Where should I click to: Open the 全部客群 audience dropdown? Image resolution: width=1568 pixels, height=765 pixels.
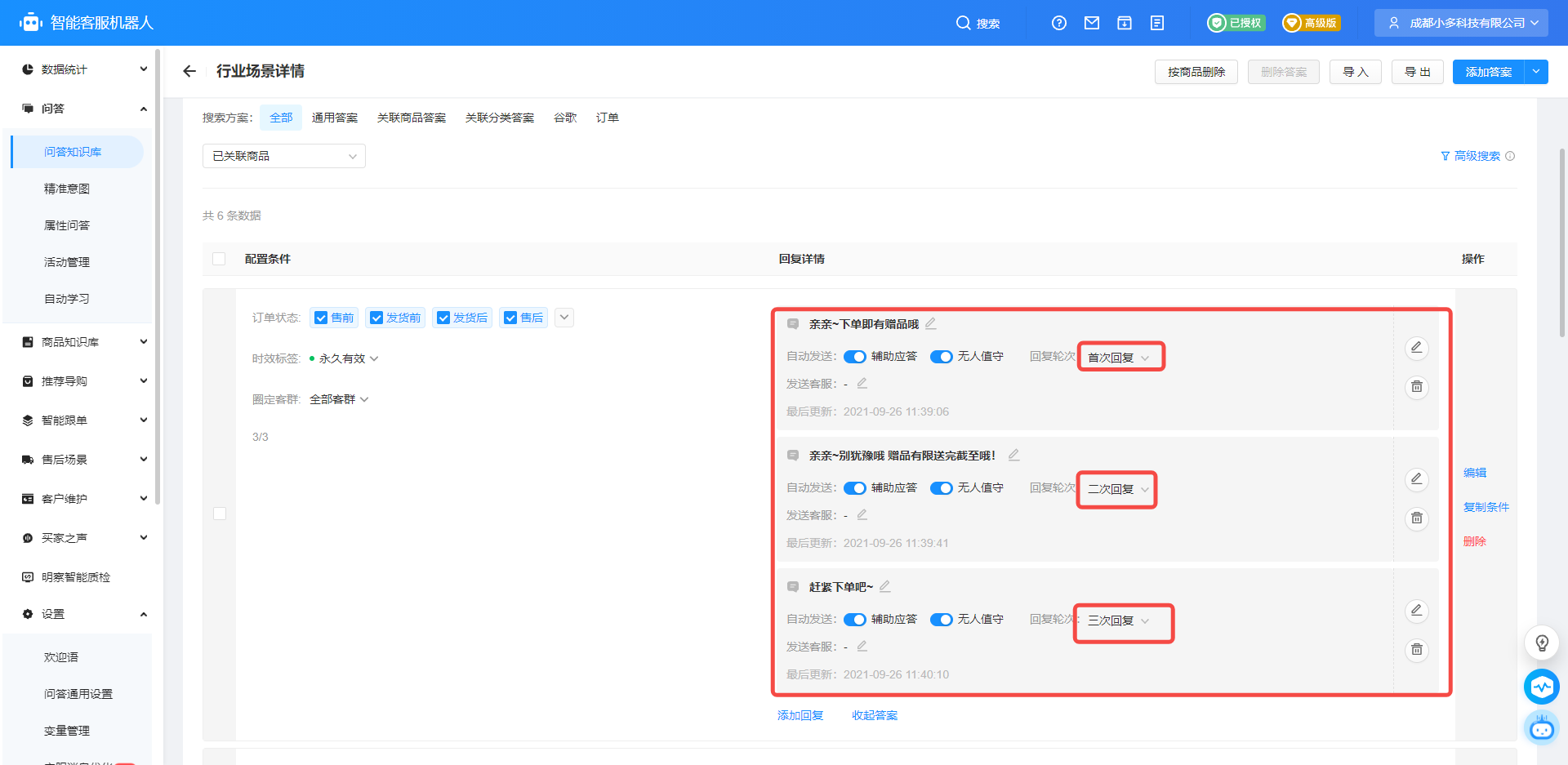click(x=339, y=399)
